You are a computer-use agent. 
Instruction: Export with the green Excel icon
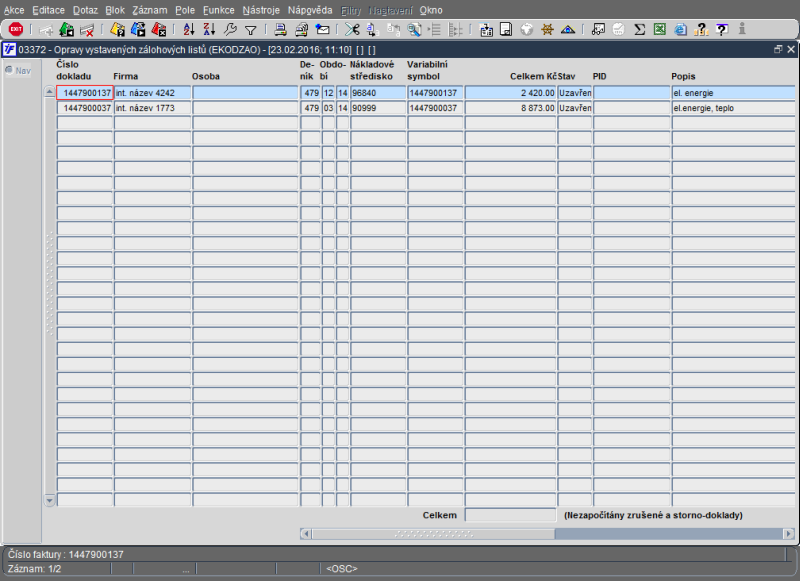tap(660, 30)
